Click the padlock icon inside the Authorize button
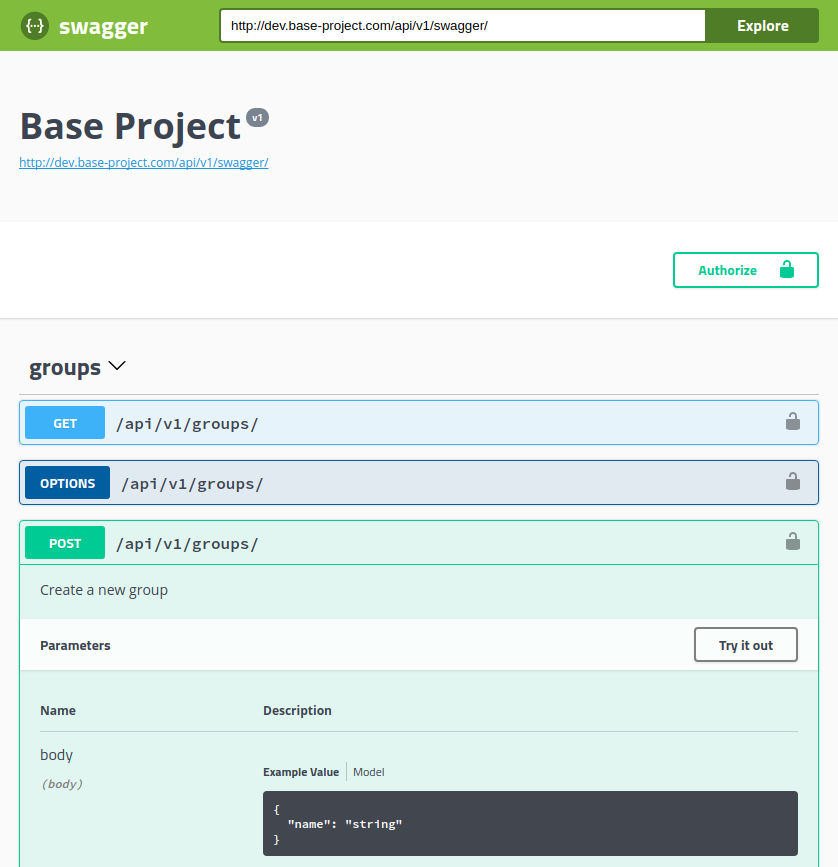This screenshot has height=867, width=838. [x=787, y=269]
